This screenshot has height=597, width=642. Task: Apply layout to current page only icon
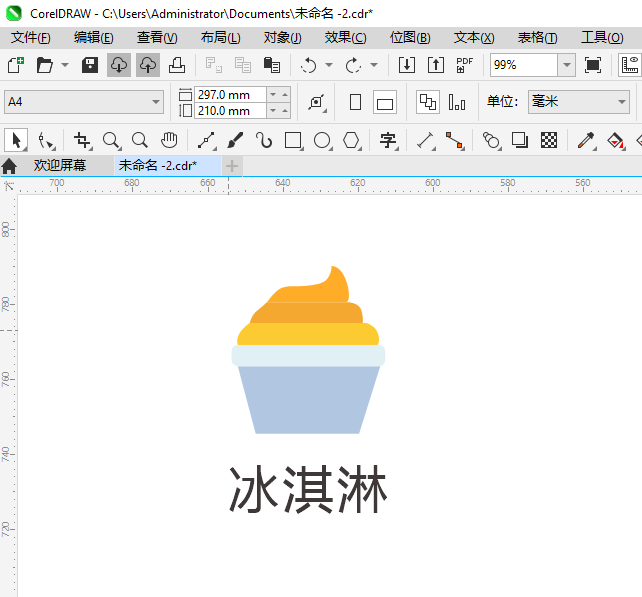(457, 102)
